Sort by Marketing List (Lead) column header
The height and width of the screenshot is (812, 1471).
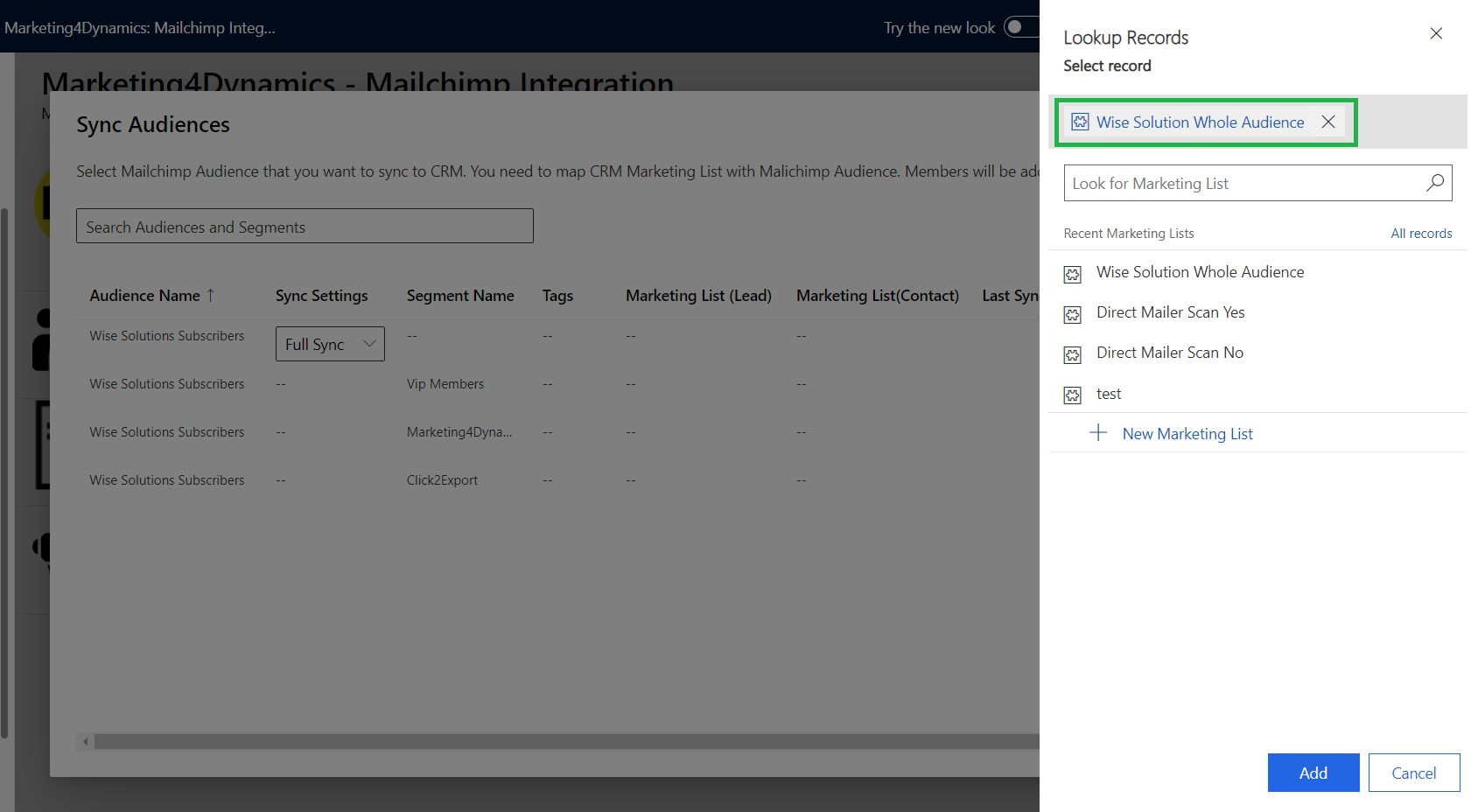tap(698, 296)
